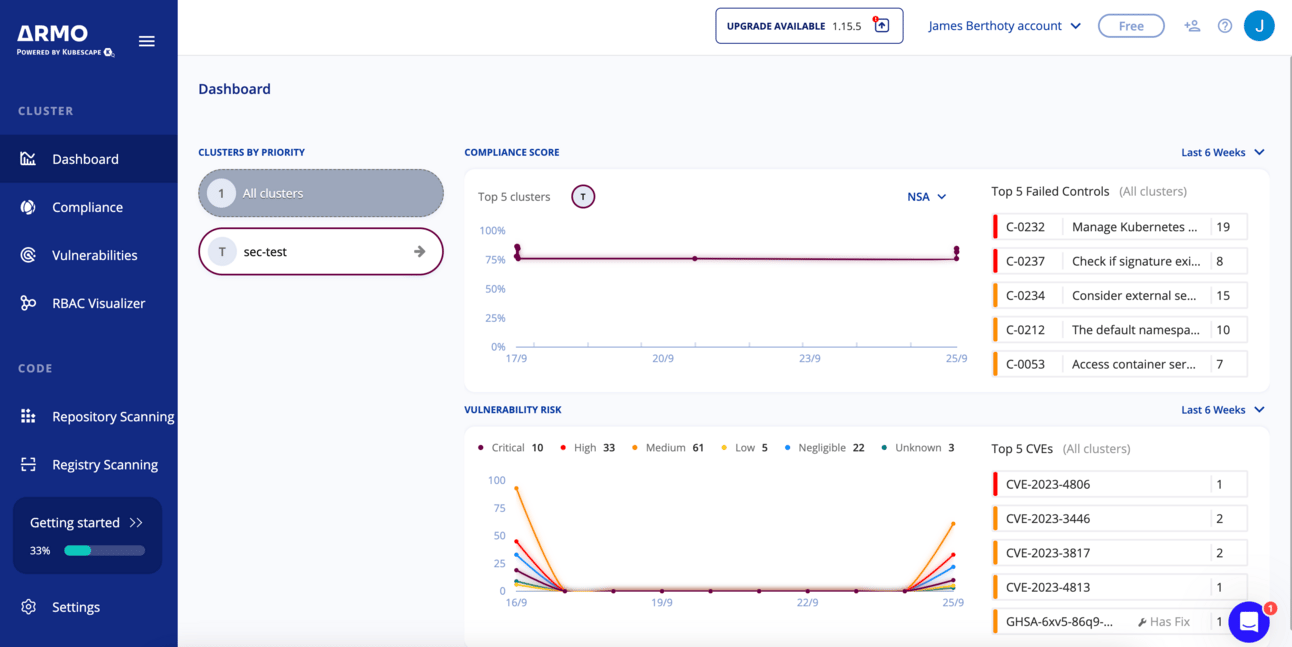The height and width of the screenshot is (647, 1292).
Task: Open Compliance Score Last 6 Weeks dropdown
Action: click(1222, 153)
